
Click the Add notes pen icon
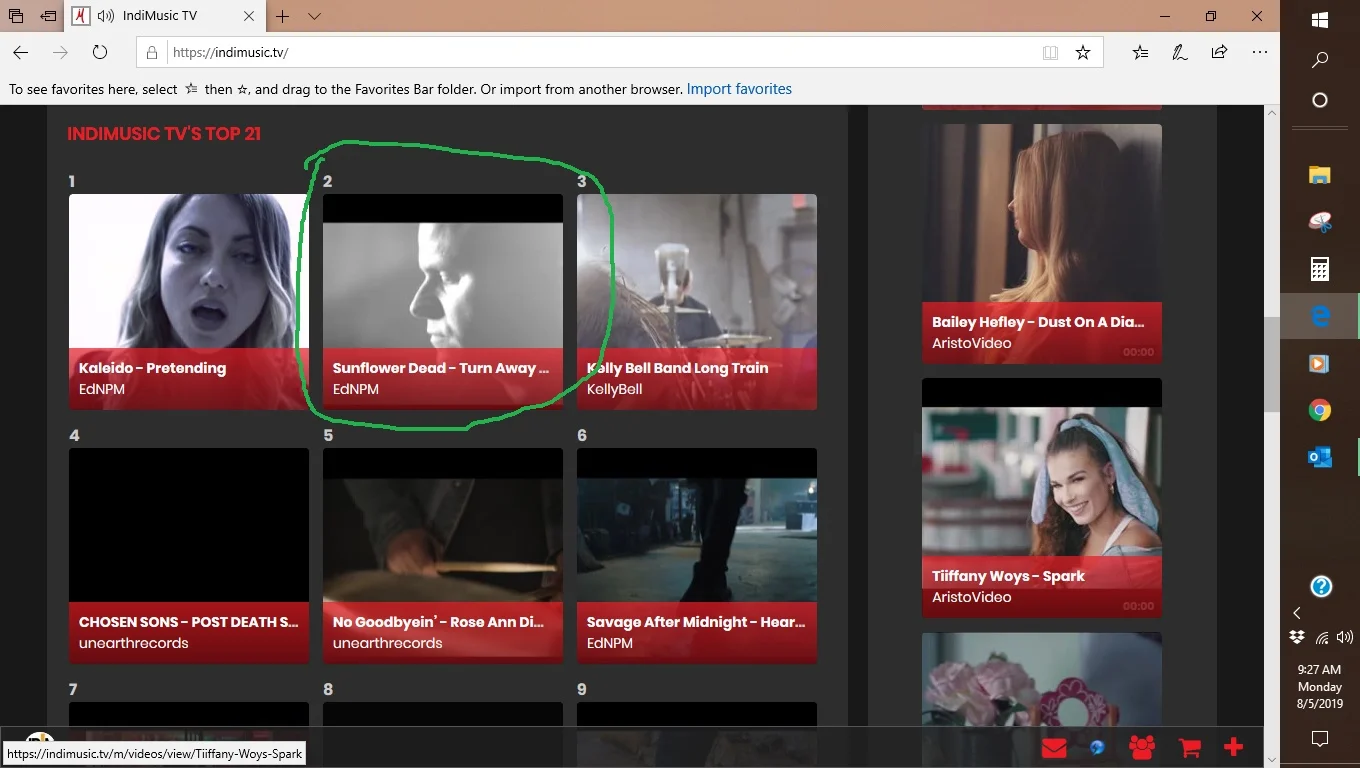pos(1180,52)
